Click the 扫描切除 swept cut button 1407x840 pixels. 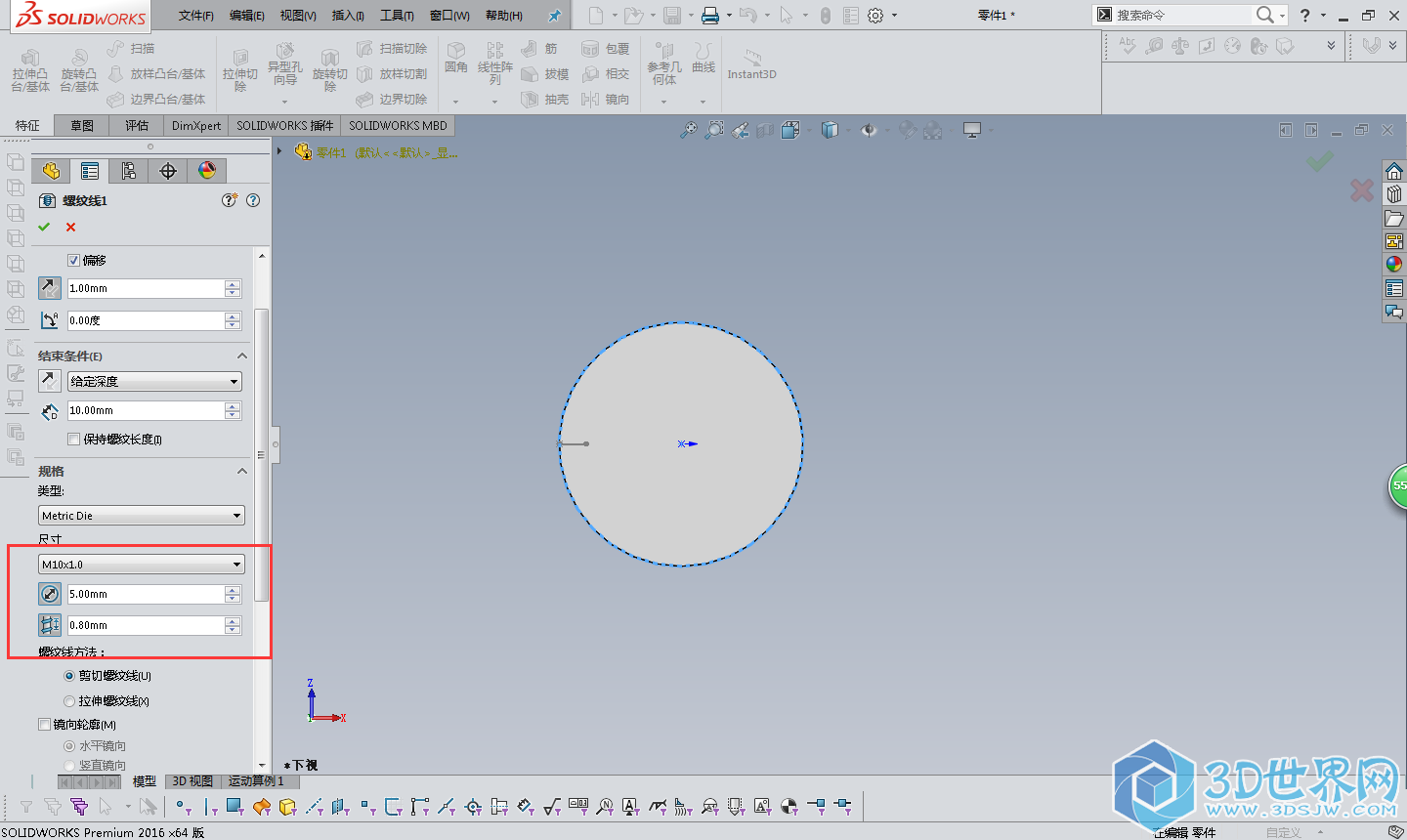click(392, 48)
